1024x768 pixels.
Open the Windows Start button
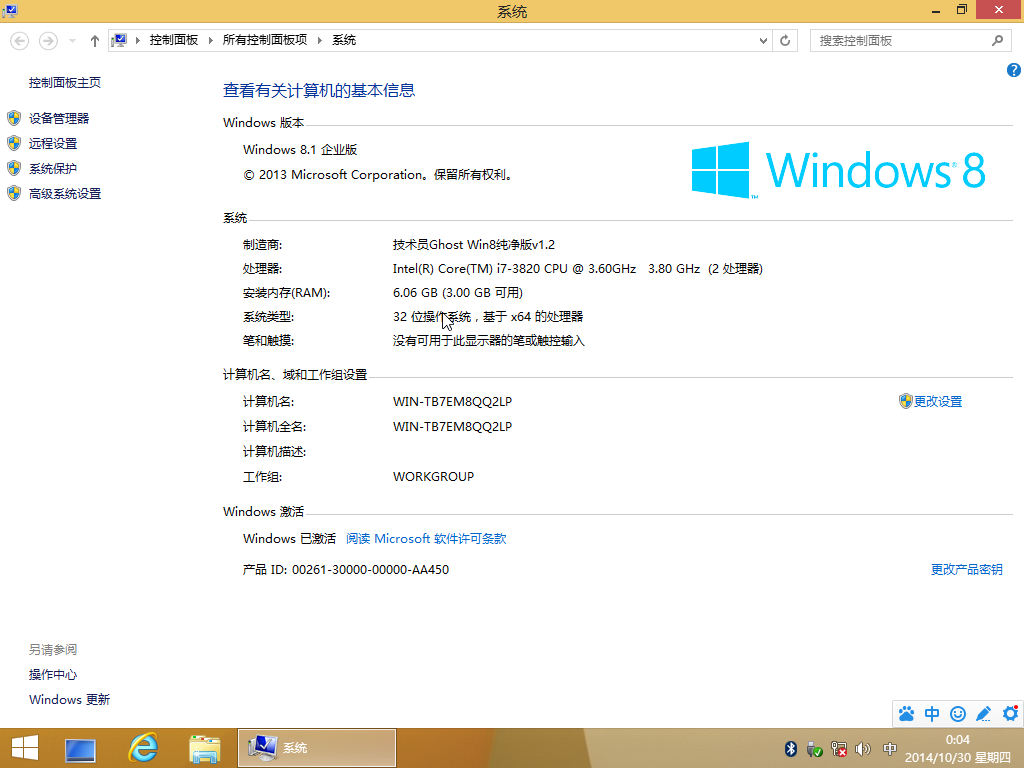[25, 748]
